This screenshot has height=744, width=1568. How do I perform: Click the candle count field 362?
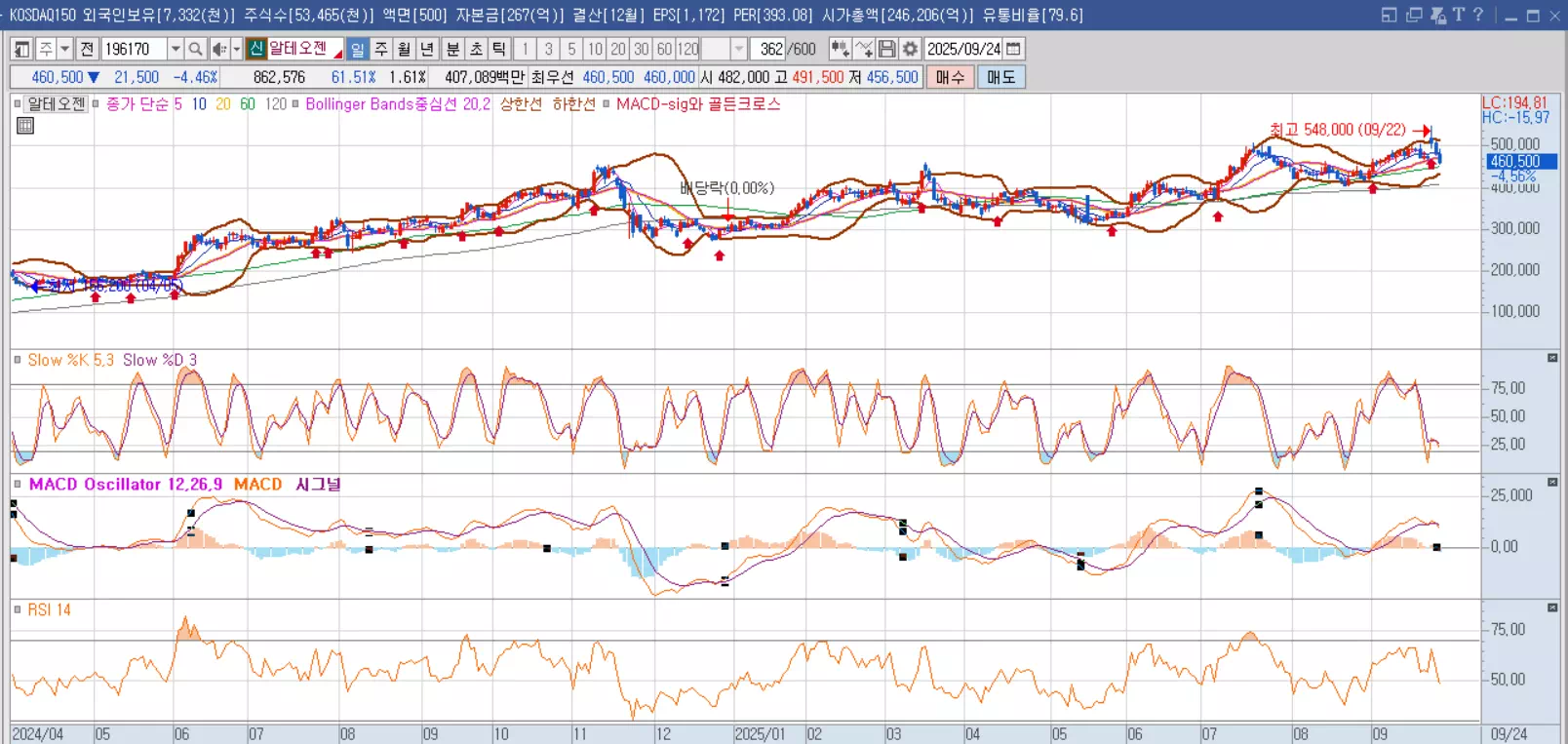[768, 49]
